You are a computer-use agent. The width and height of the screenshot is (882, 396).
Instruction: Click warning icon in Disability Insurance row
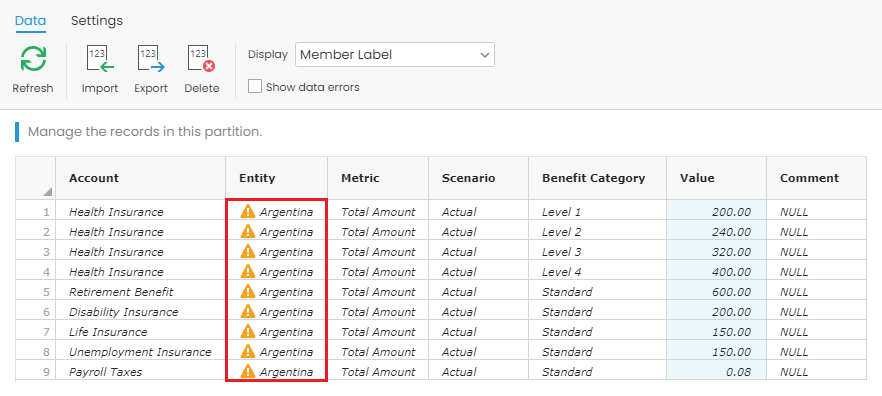tap(248, 312)
